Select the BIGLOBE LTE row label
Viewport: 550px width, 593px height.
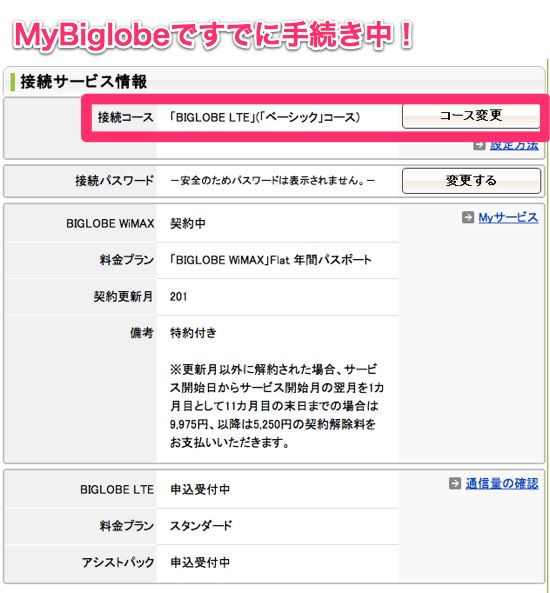(x=117, y=489)
